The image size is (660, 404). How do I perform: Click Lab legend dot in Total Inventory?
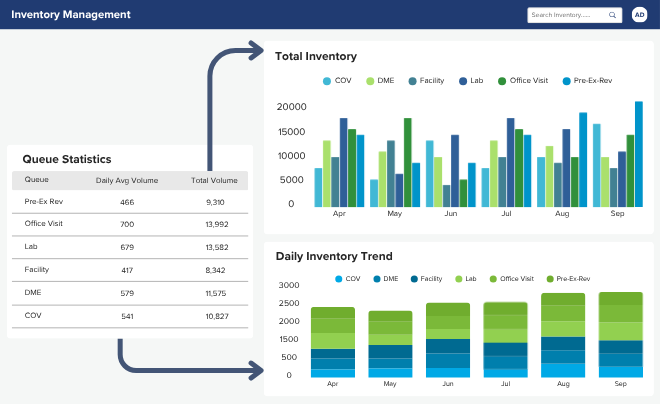pos(463,81)
